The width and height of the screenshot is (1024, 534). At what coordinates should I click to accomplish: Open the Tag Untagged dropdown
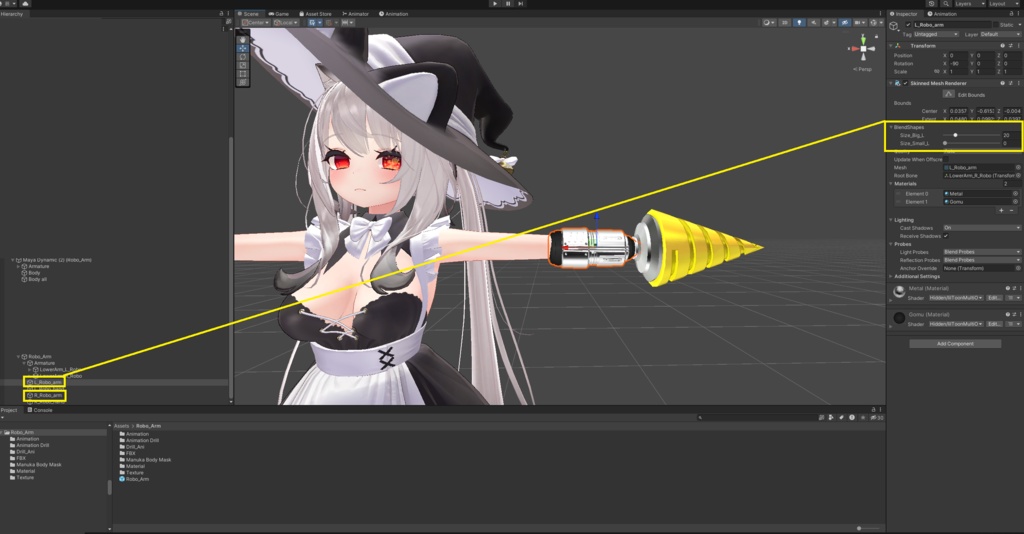[936, 34]
